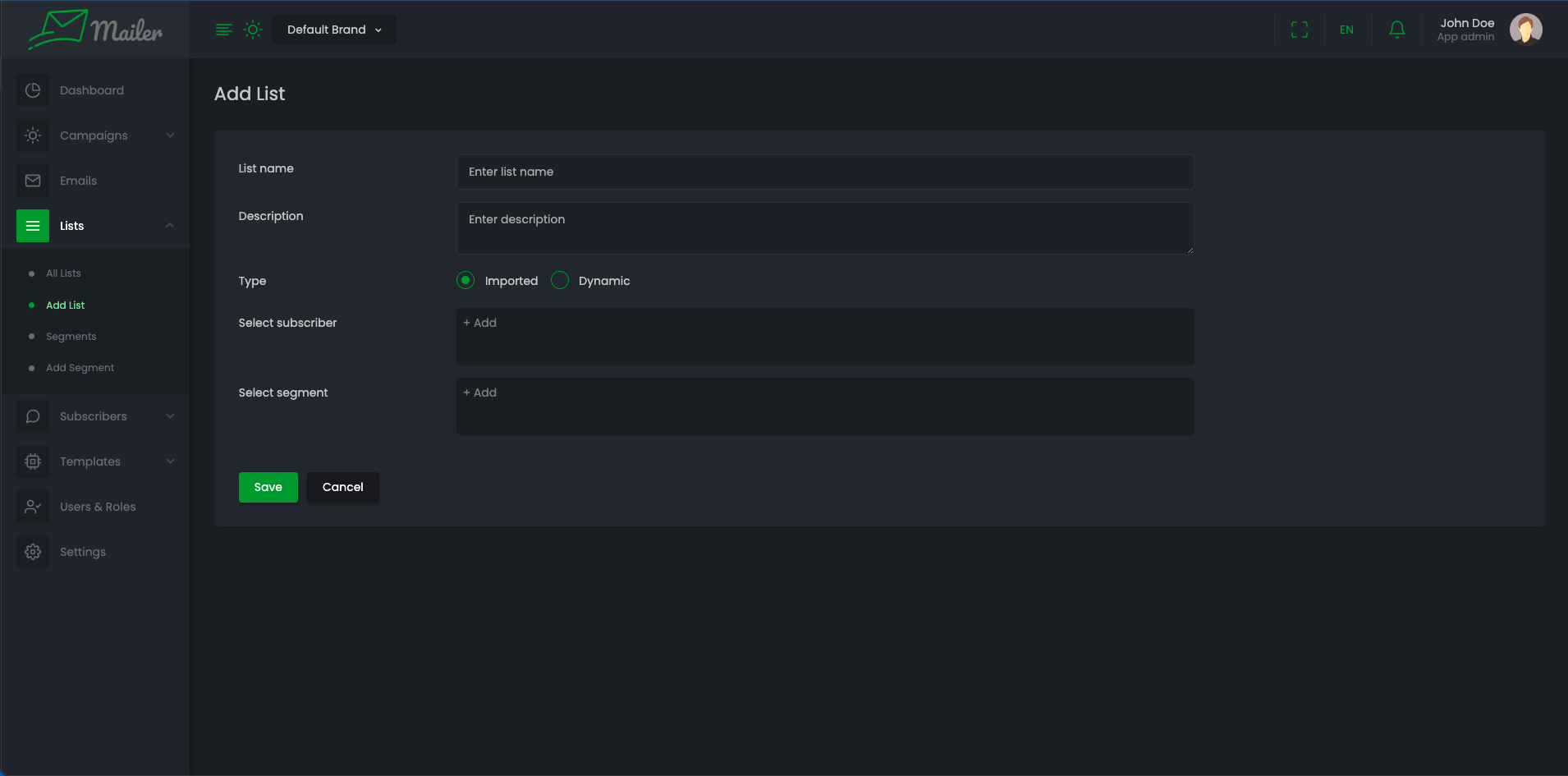
Task: Click the fullscreen toggle icon
Action: (1299, 30)
